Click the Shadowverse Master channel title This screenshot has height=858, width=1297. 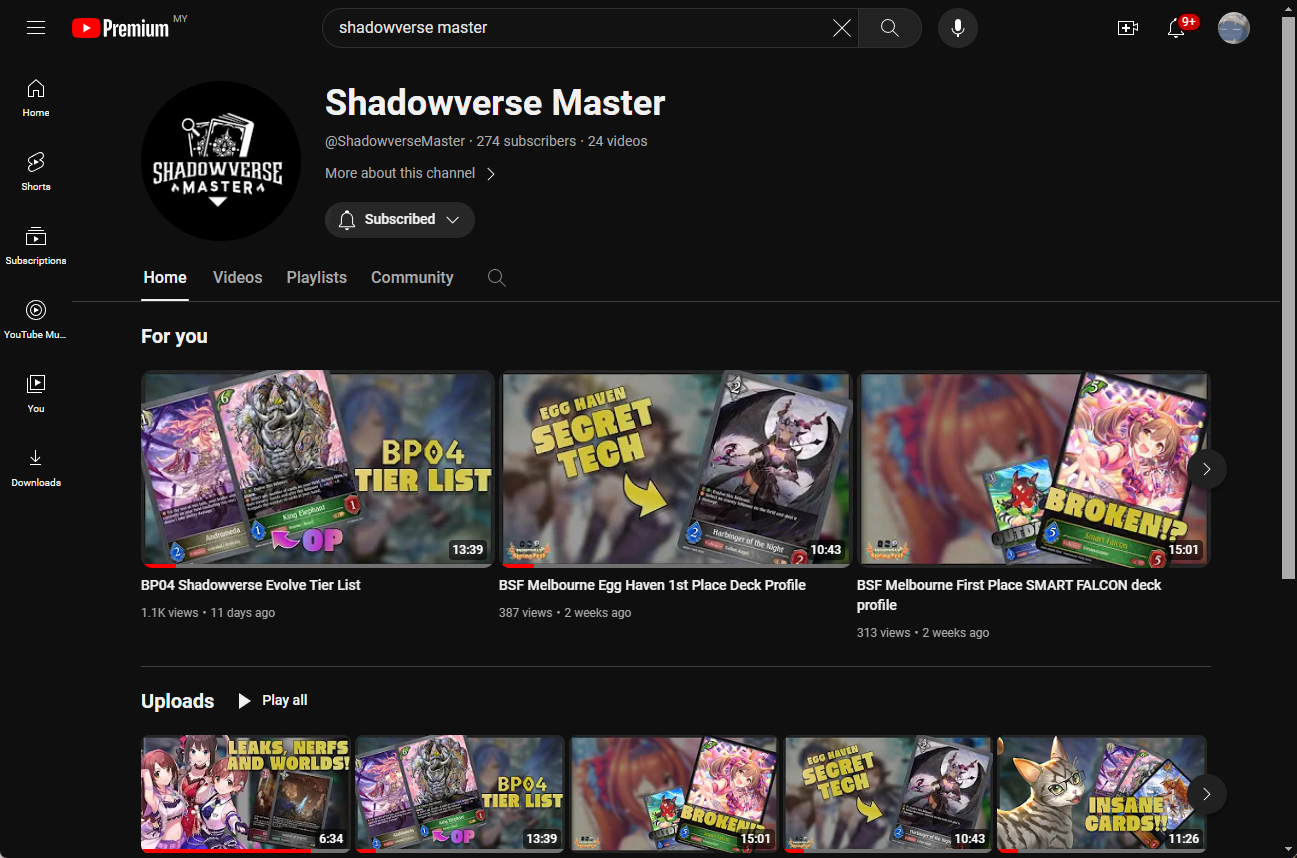495,103
